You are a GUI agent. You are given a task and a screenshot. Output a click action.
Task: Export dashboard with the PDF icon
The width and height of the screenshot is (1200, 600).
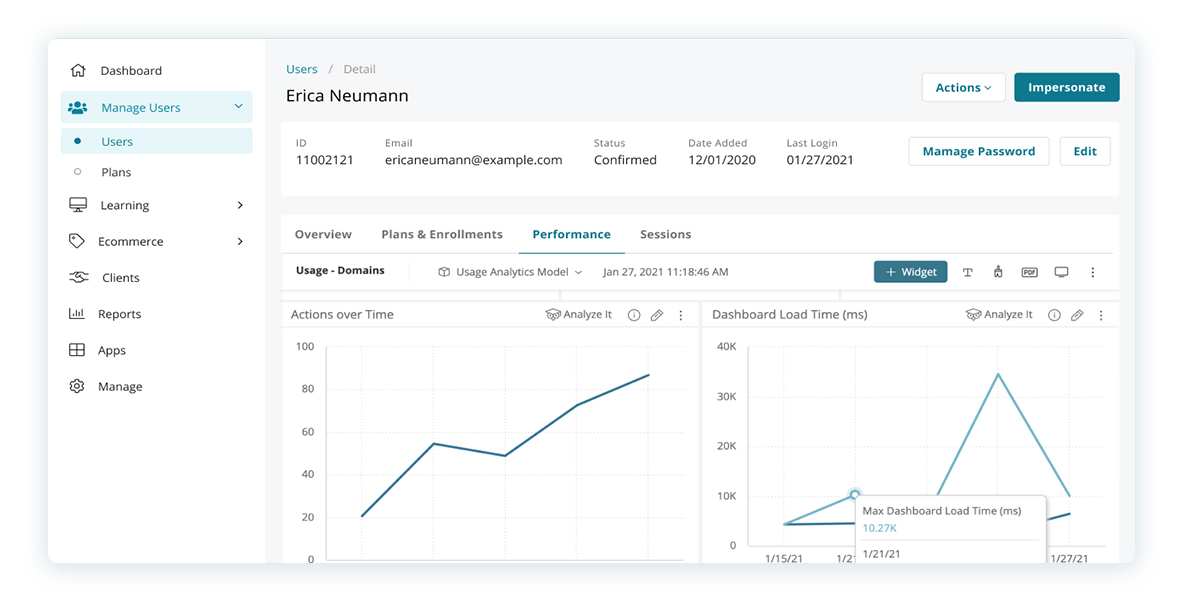point(1029,272)
